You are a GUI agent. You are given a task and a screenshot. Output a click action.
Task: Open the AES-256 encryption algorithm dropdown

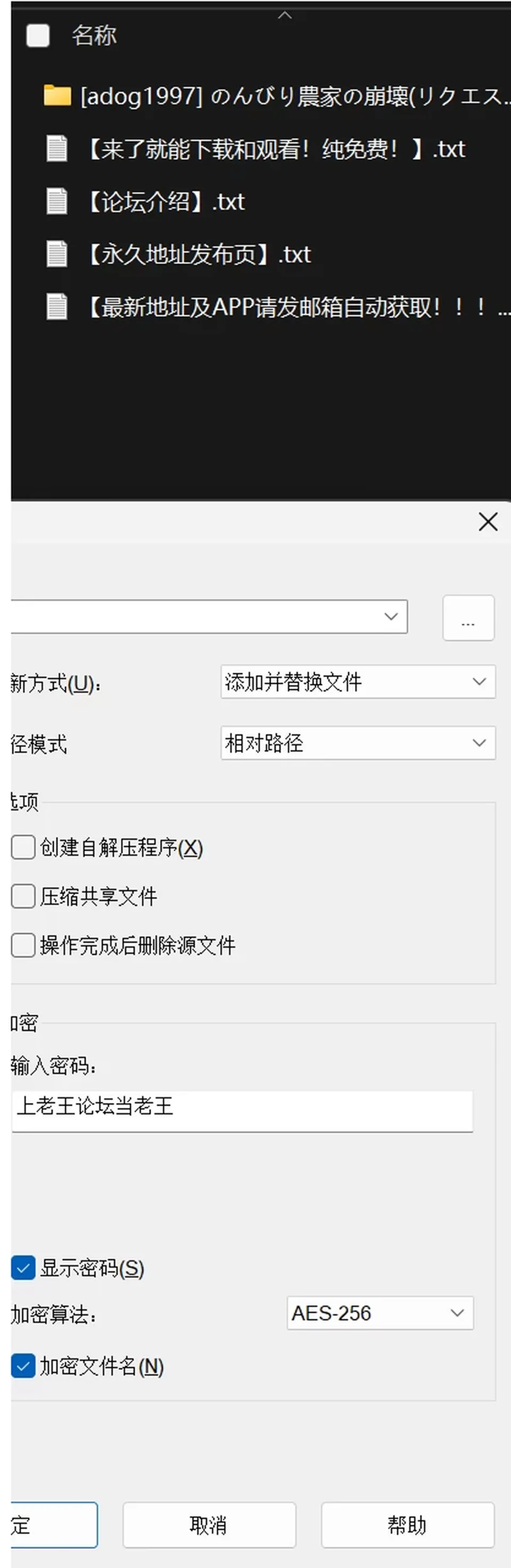(x=380, y=1313)
